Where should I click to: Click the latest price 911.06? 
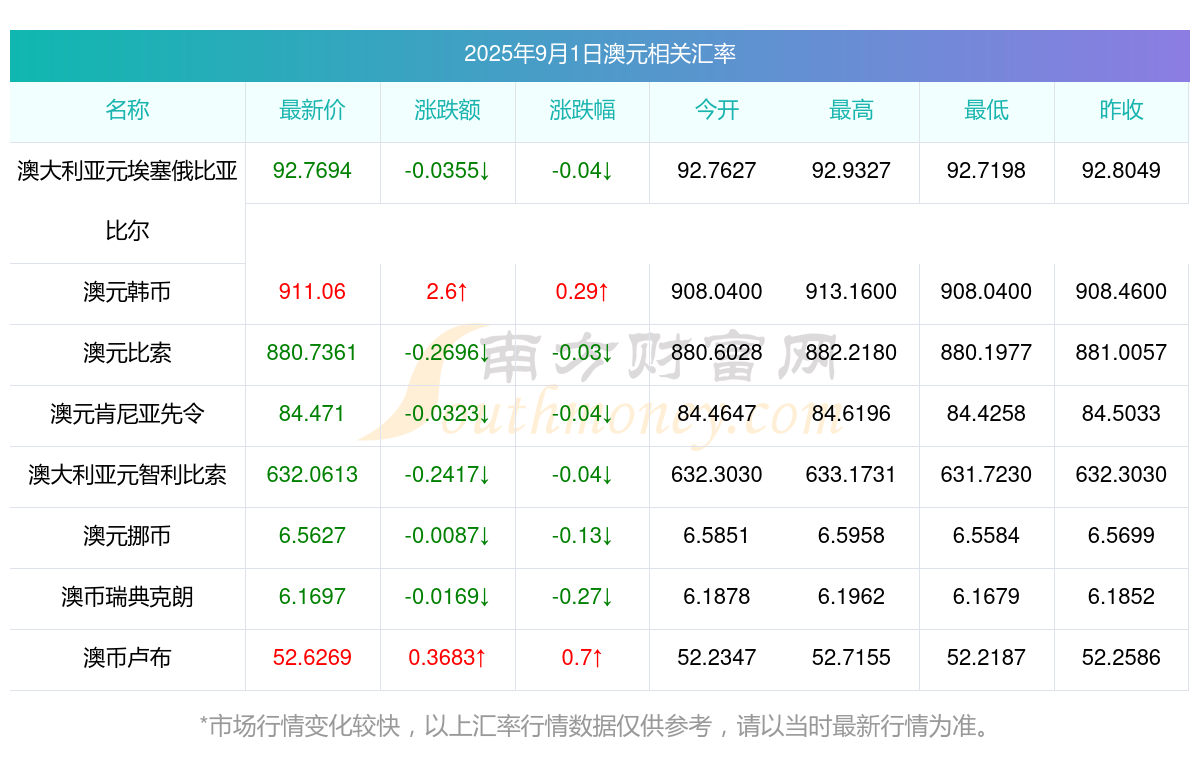pyautogui.click(x=312, y=292)
